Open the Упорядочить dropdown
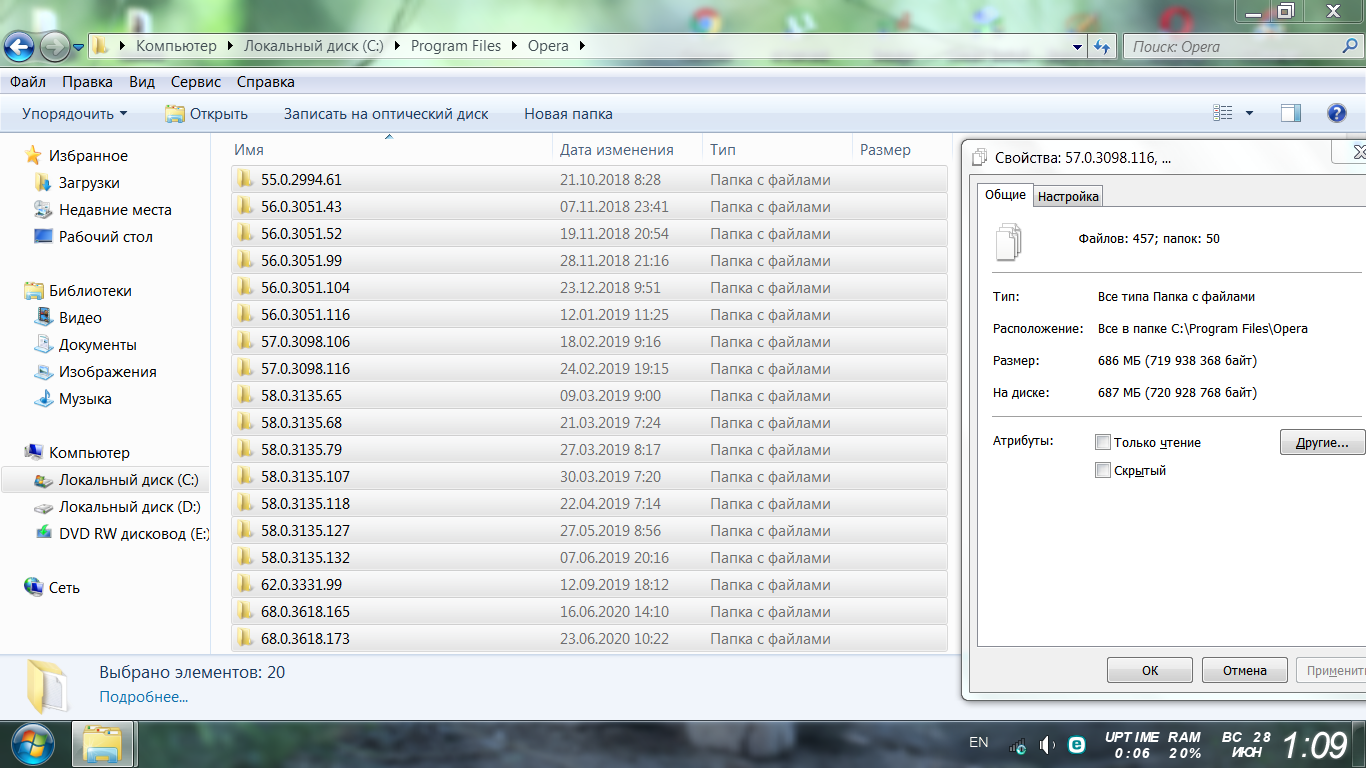 click(75, 114)
